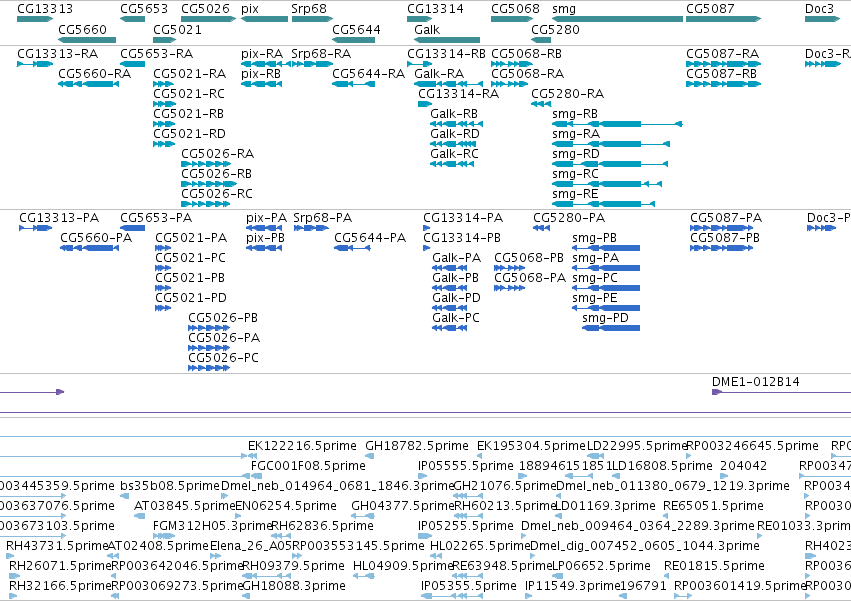The height and width of the screenshot is (601, 851).
Task: Select the Galk-PC protein label
Action: click(x=456, y=318)
